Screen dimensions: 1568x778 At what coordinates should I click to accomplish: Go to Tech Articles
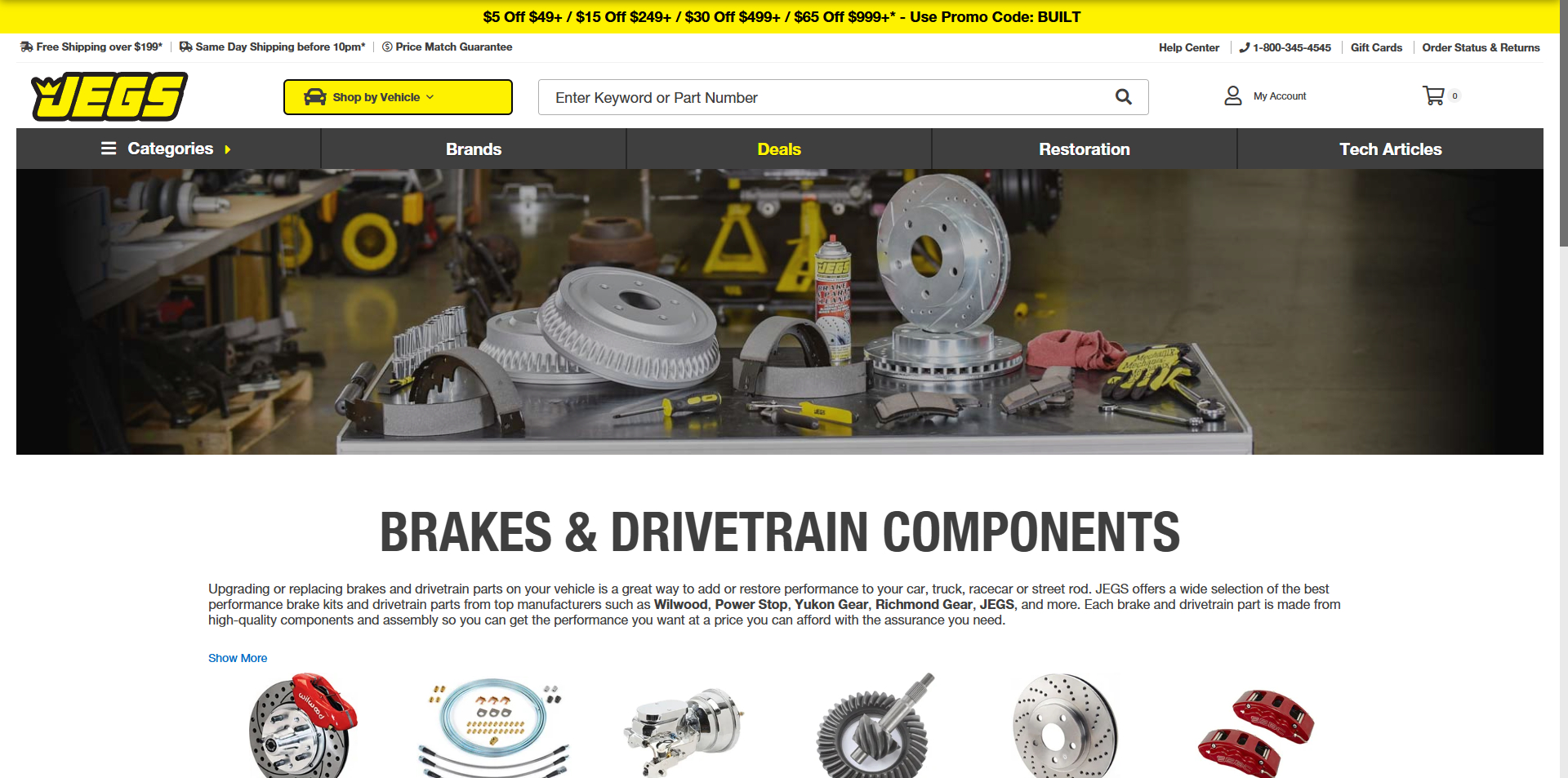(x=1390, y=149)
